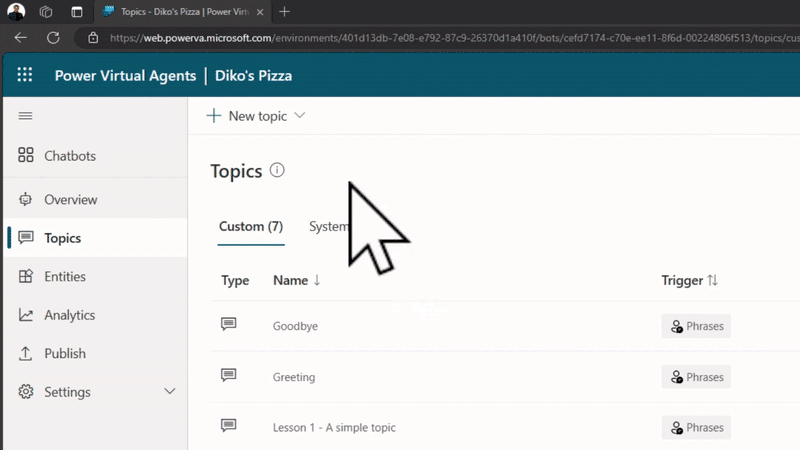Reload the page with refresh icon

pyautogui.click(x=53, y=38)
